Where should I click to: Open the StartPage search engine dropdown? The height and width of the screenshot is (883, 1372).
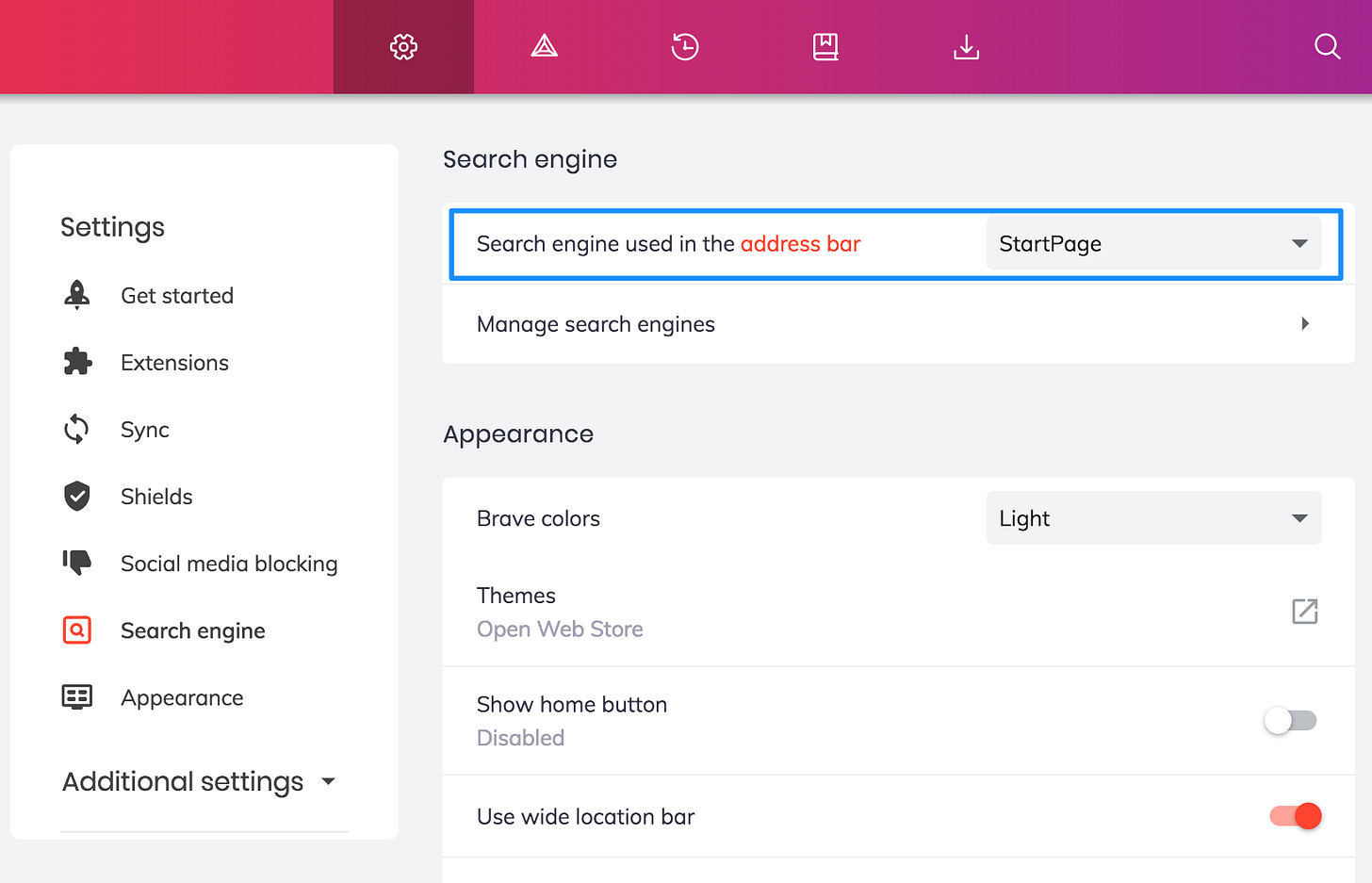1153,244
